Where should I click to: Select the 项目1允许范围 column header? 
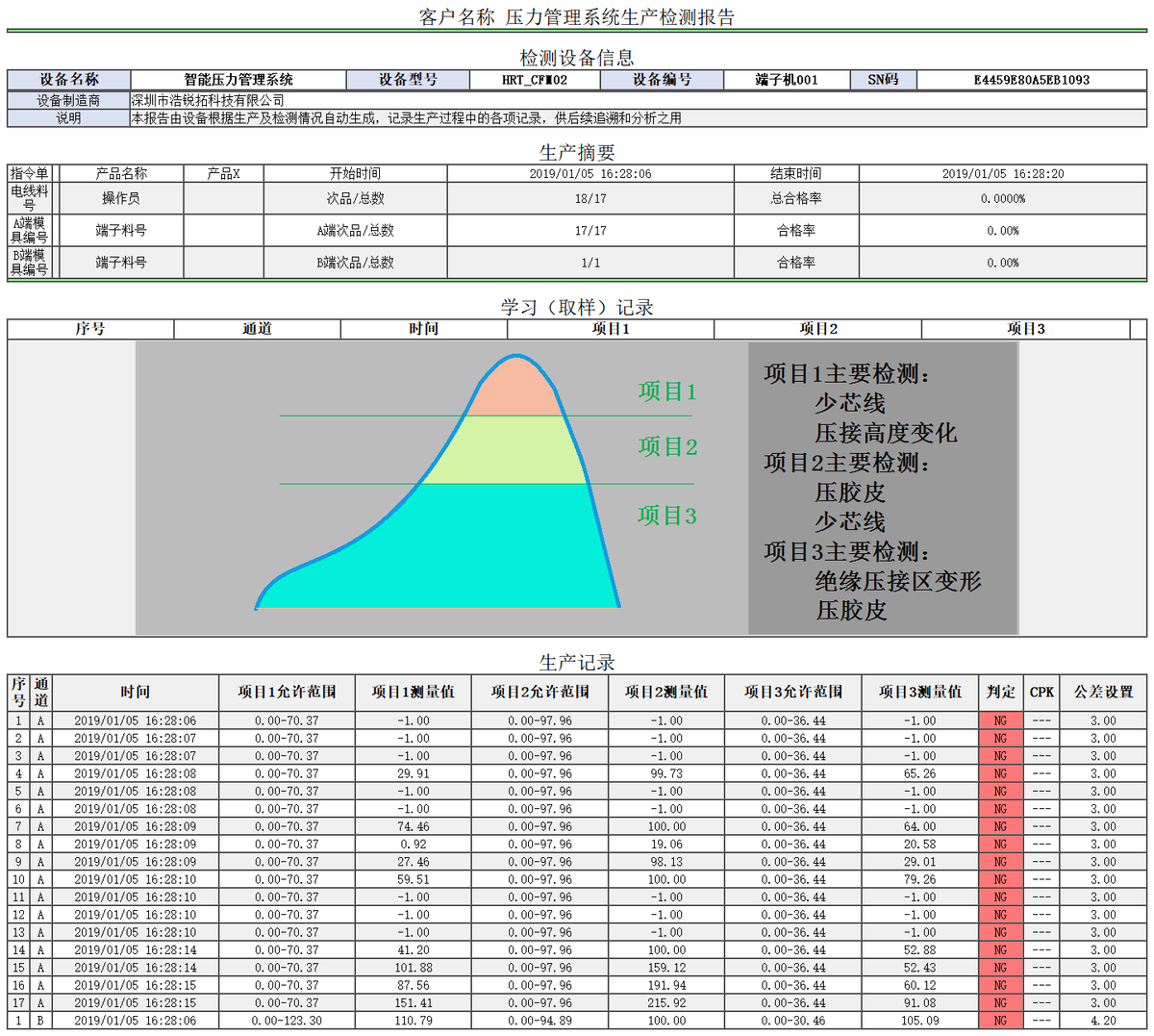[x=287, y=693]
